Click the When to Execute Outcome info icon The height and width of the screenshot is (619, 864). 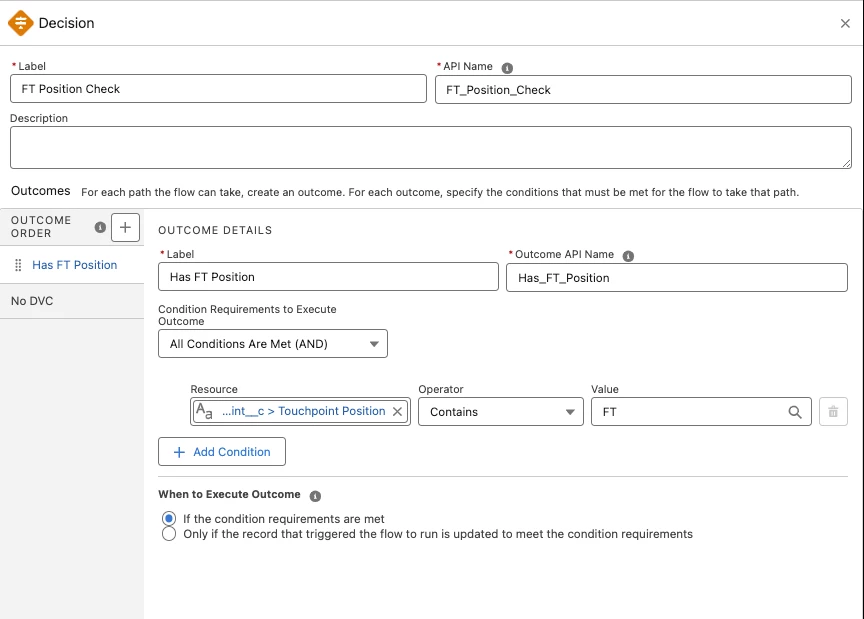[x=315, y=495]
